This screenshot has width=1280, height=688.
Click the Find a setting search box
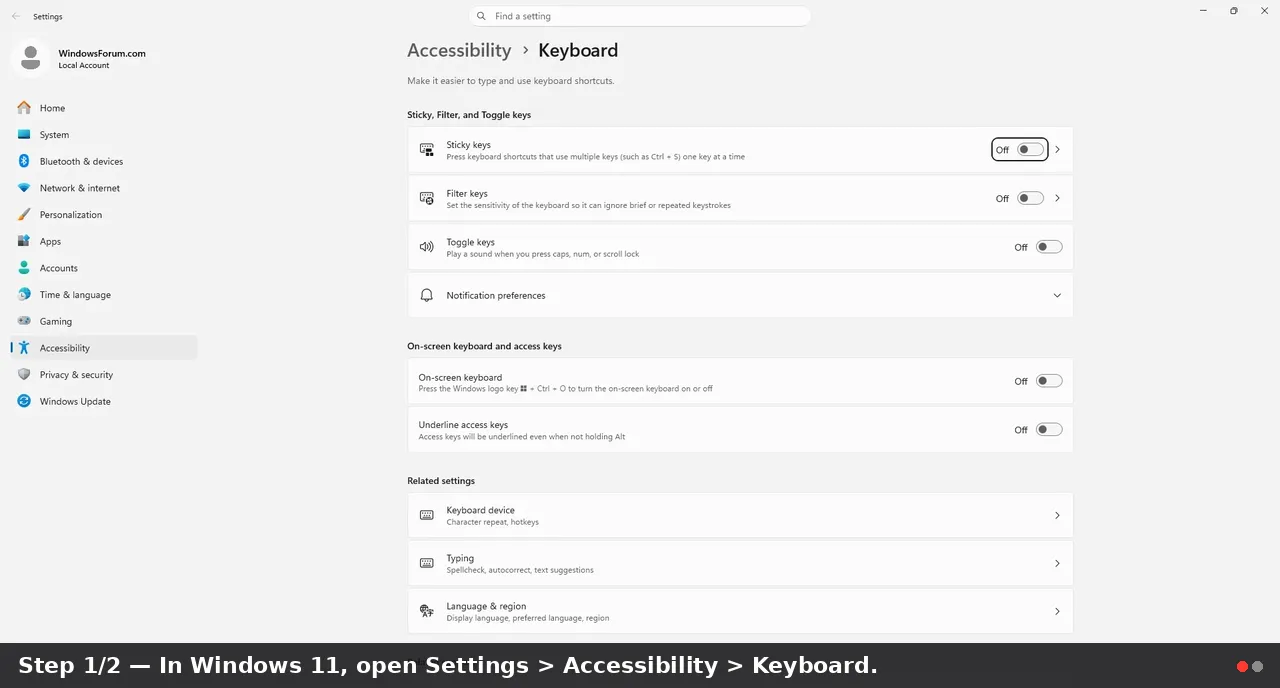pos(639,16)
